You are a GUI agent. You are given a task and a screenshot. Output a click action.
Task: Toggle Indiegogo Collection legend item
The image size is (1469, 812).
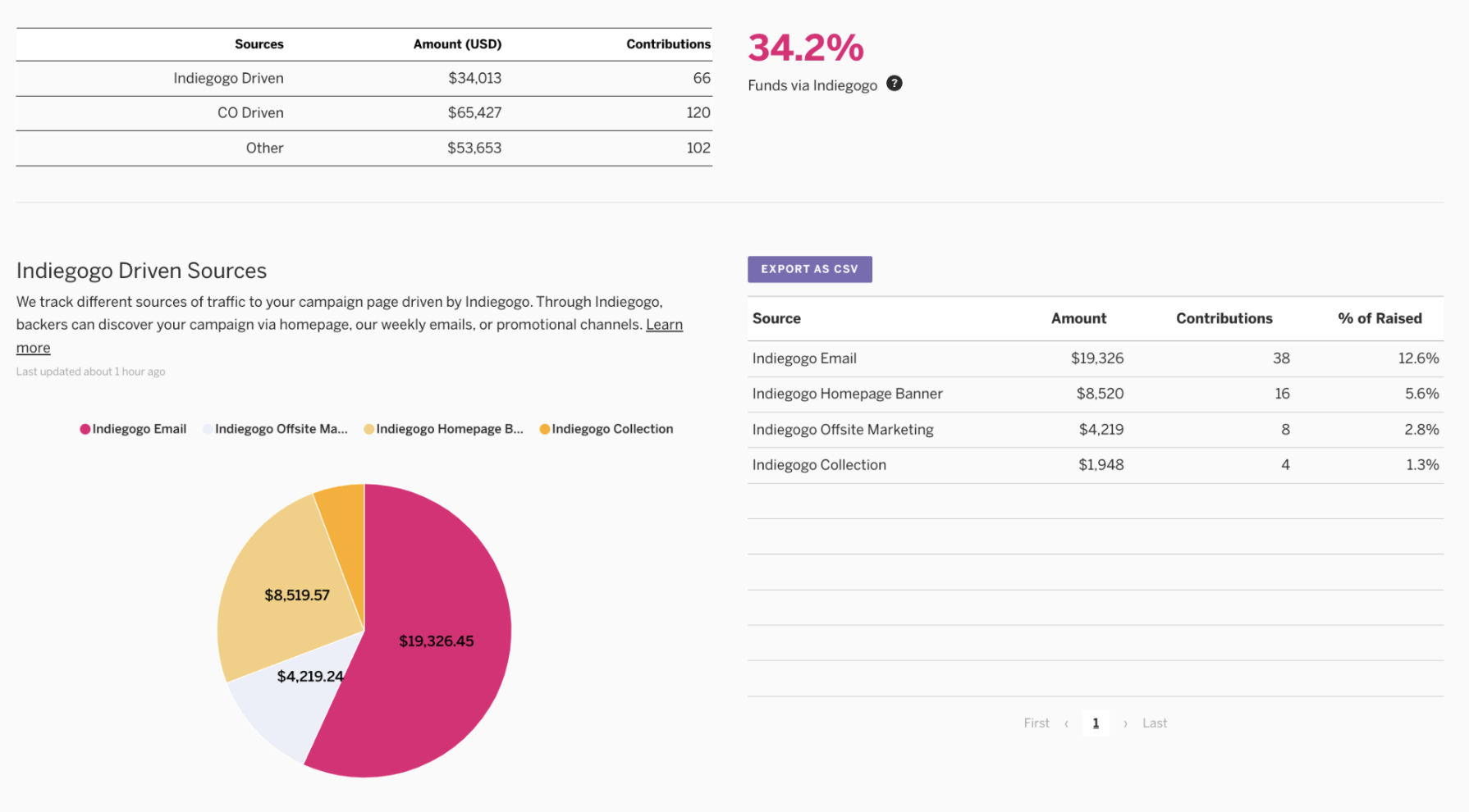(x=606, y=429)
